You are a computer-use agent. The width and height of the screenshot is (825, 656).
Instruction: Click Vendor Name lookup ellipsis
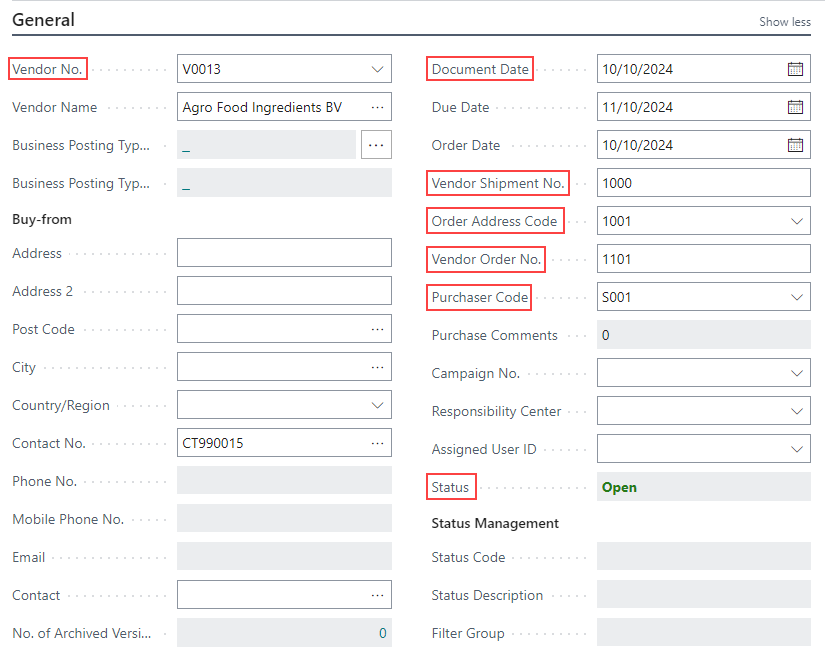pos(377,107)
